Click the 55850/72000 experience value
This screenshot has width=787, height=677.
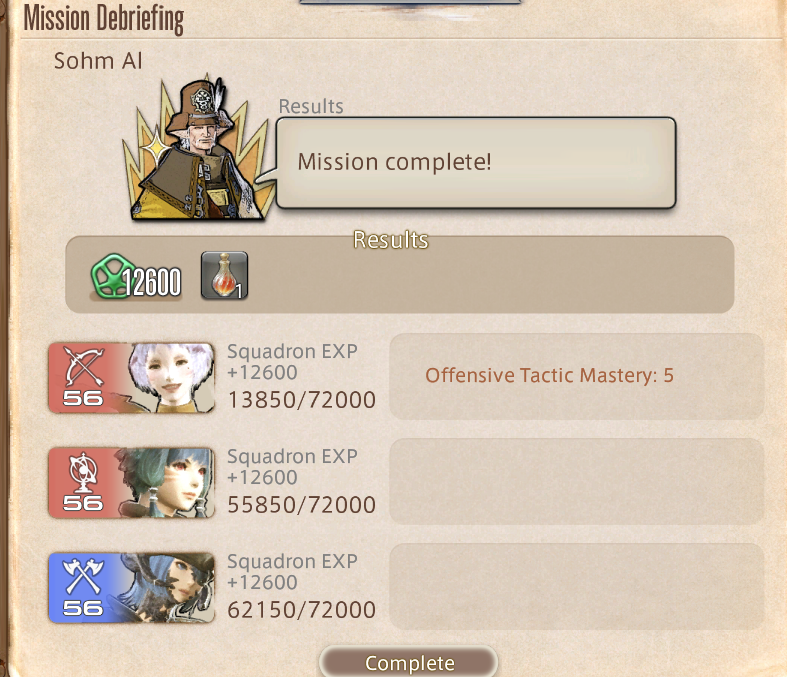pos(302,505)
